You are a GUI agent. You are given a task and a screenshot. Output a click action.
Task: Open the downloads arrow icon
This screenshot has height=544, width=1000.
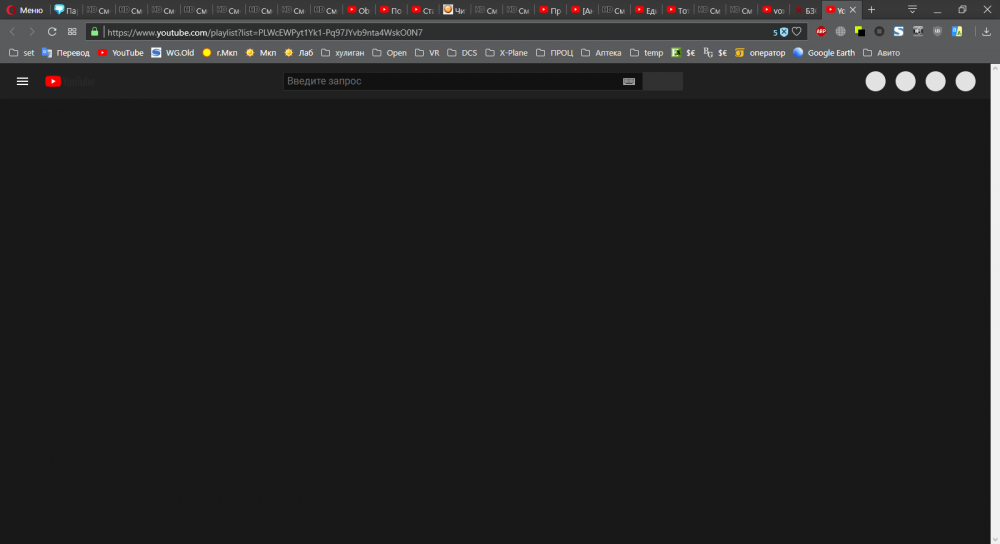[986, 32]
